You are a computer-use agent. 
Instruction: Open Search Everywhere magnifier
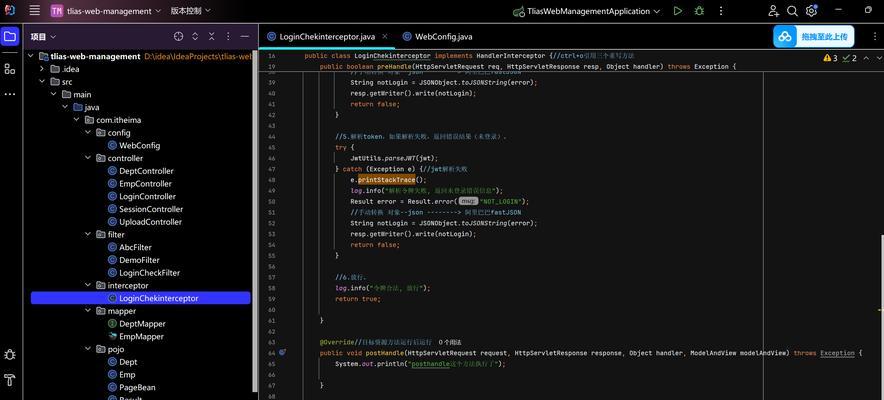[792, 11]
